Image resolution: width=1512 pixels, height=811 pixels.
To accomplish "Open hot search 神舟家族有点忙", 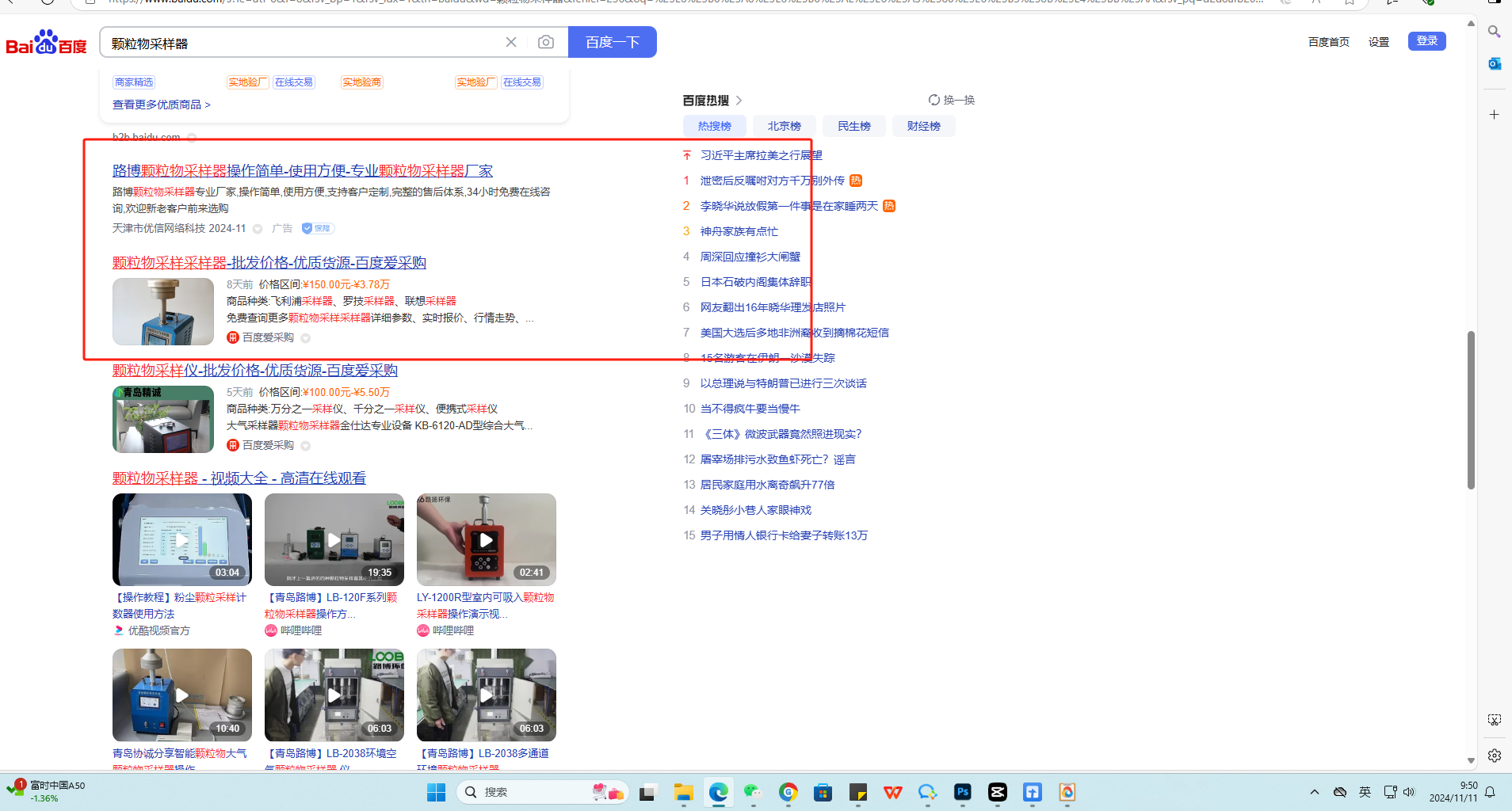I will tap(739, 231).
